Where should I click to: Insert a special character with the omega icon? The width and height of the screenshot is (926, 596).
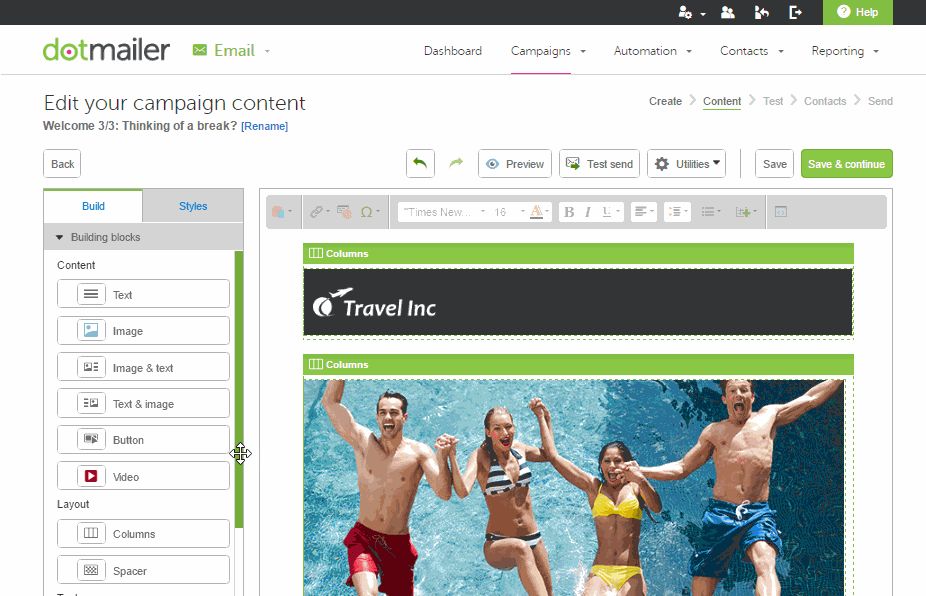click(x=367, y=212)
